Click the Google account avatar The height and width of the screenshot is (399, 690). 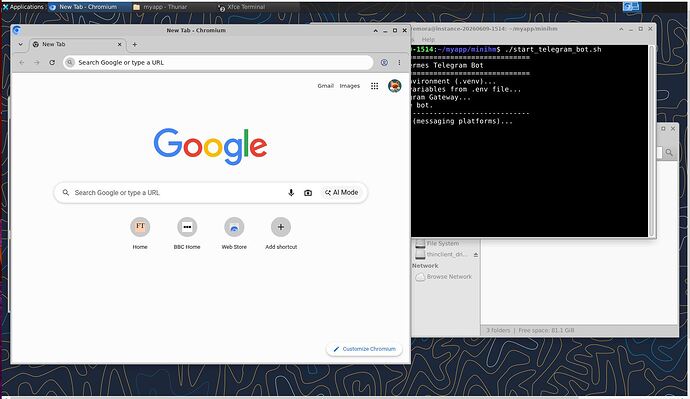395,86
